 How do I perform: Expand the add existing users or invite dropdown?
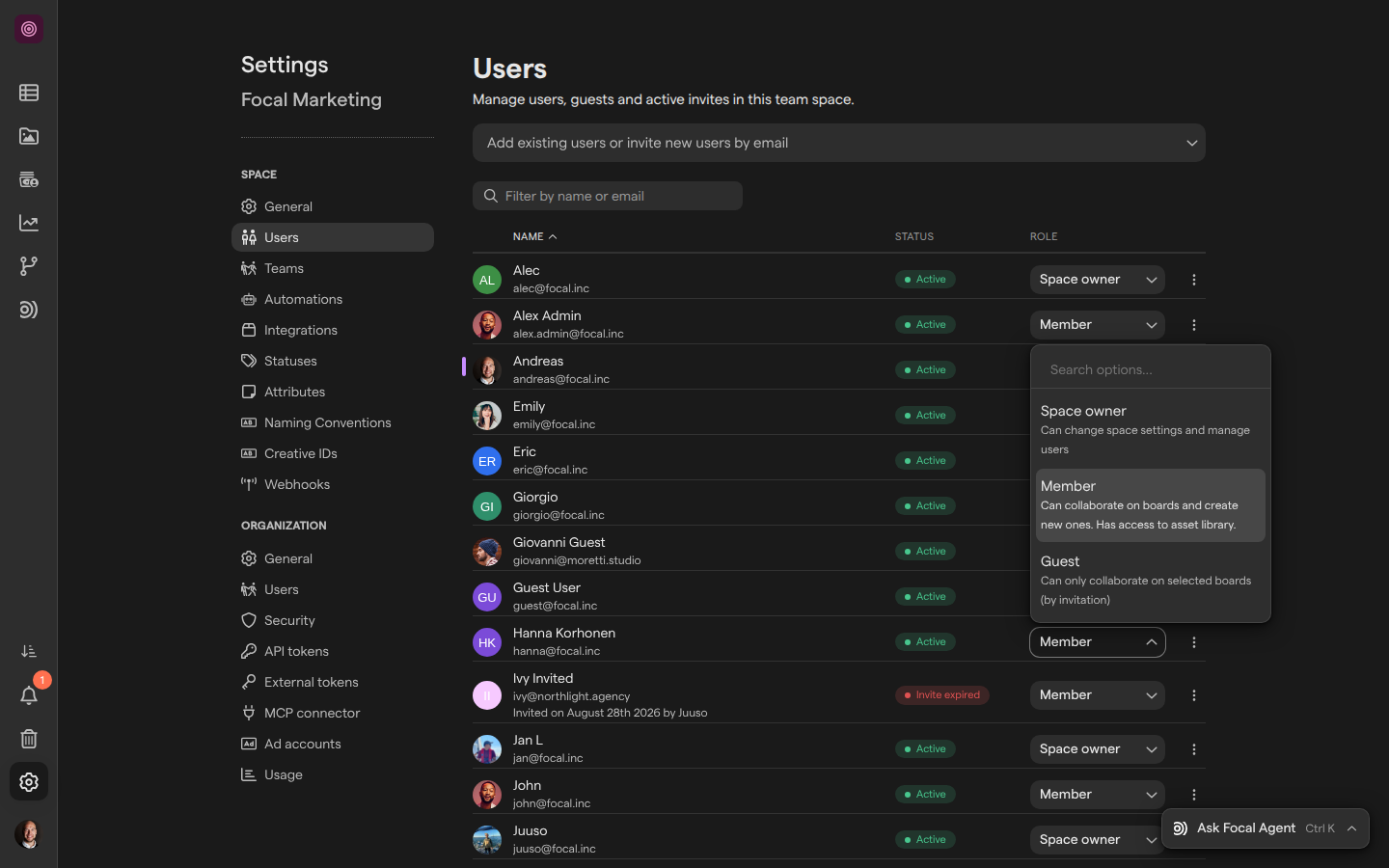839,143
